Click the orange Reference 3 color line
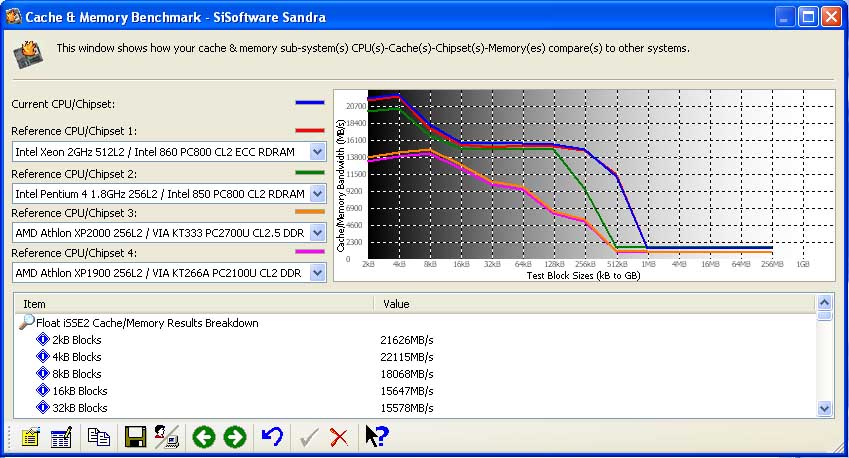Image resolution: width=849 pixels, height=458 pixels. pos(310,212)
